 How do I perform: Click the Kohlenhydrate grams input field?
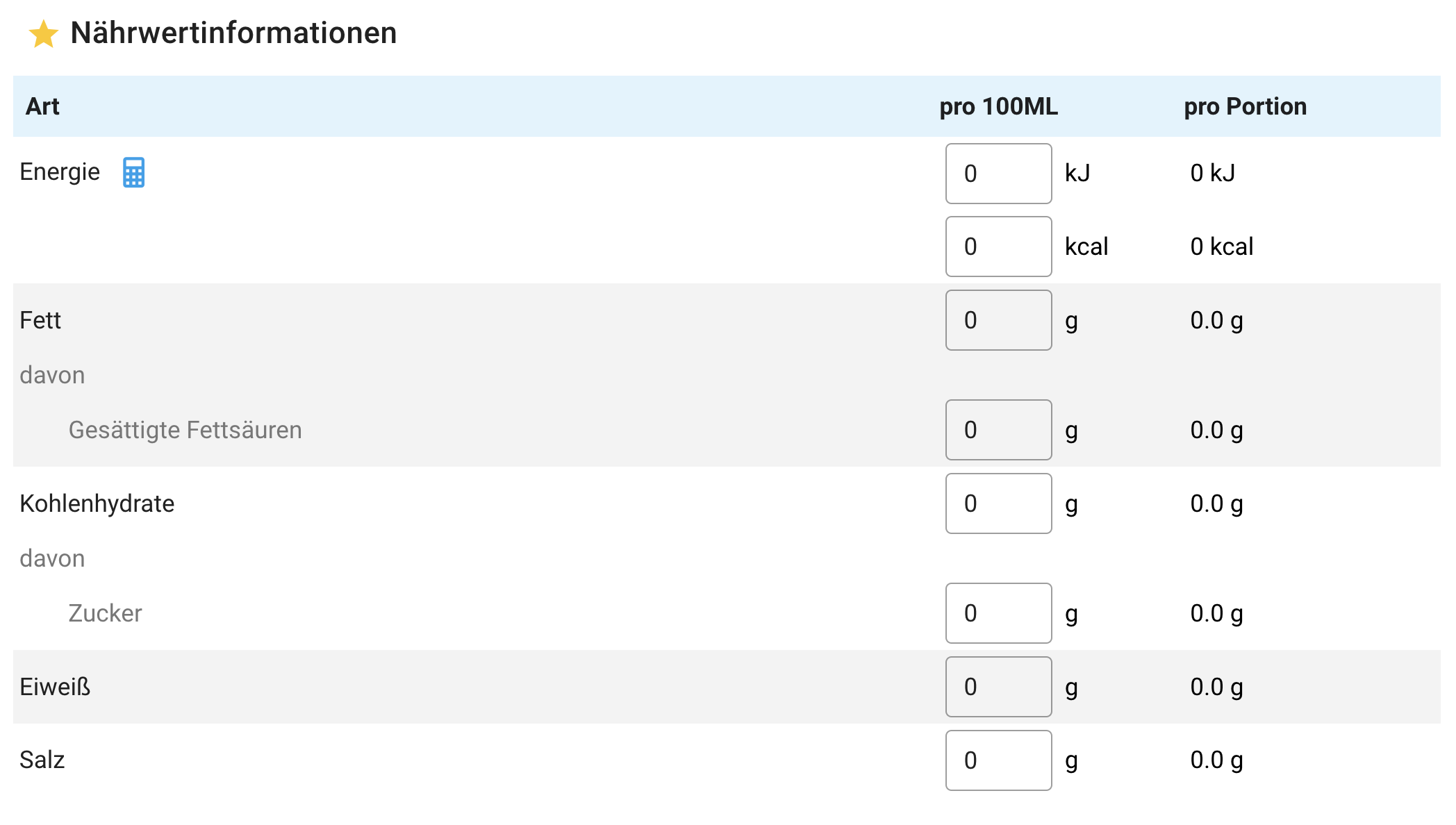(x=998, y=503)
